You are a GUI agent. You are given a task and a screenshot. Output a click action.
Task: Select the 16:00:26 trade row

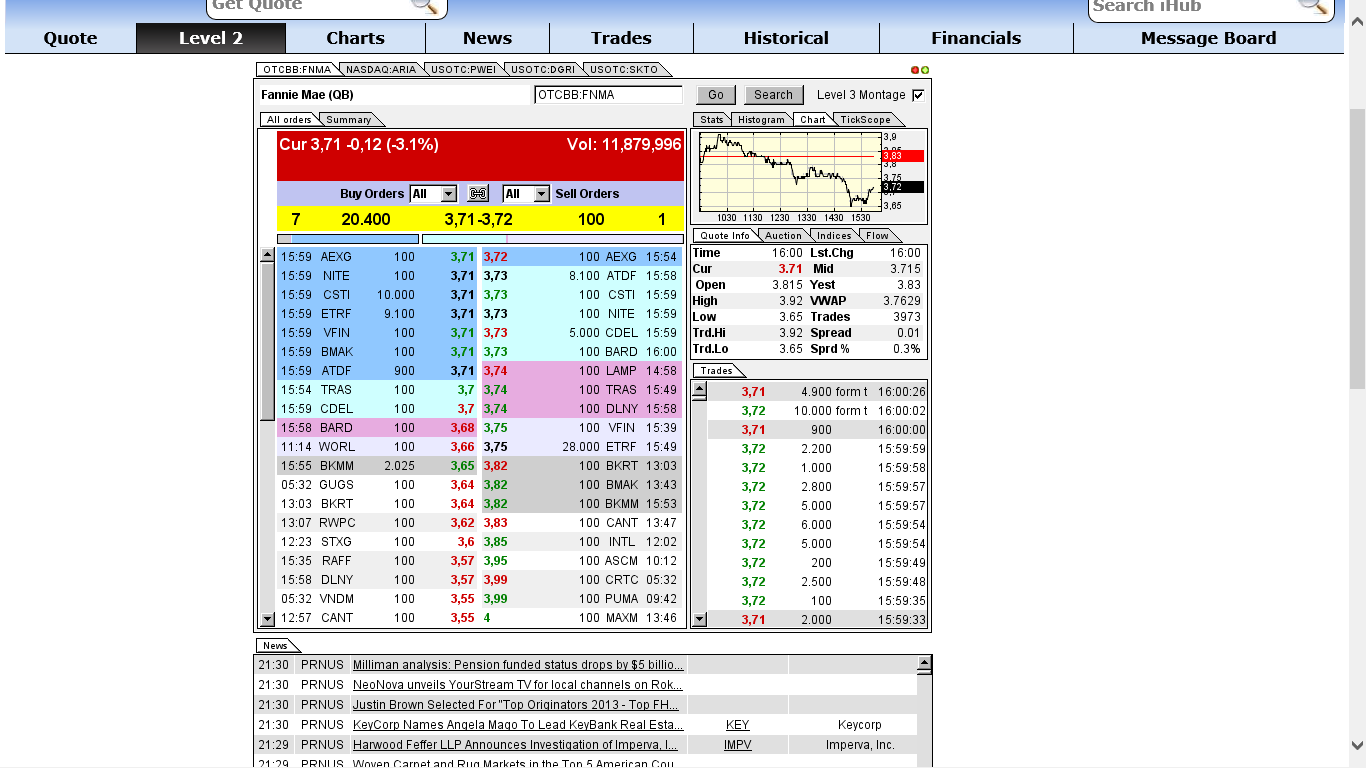[x=817, y=392]
